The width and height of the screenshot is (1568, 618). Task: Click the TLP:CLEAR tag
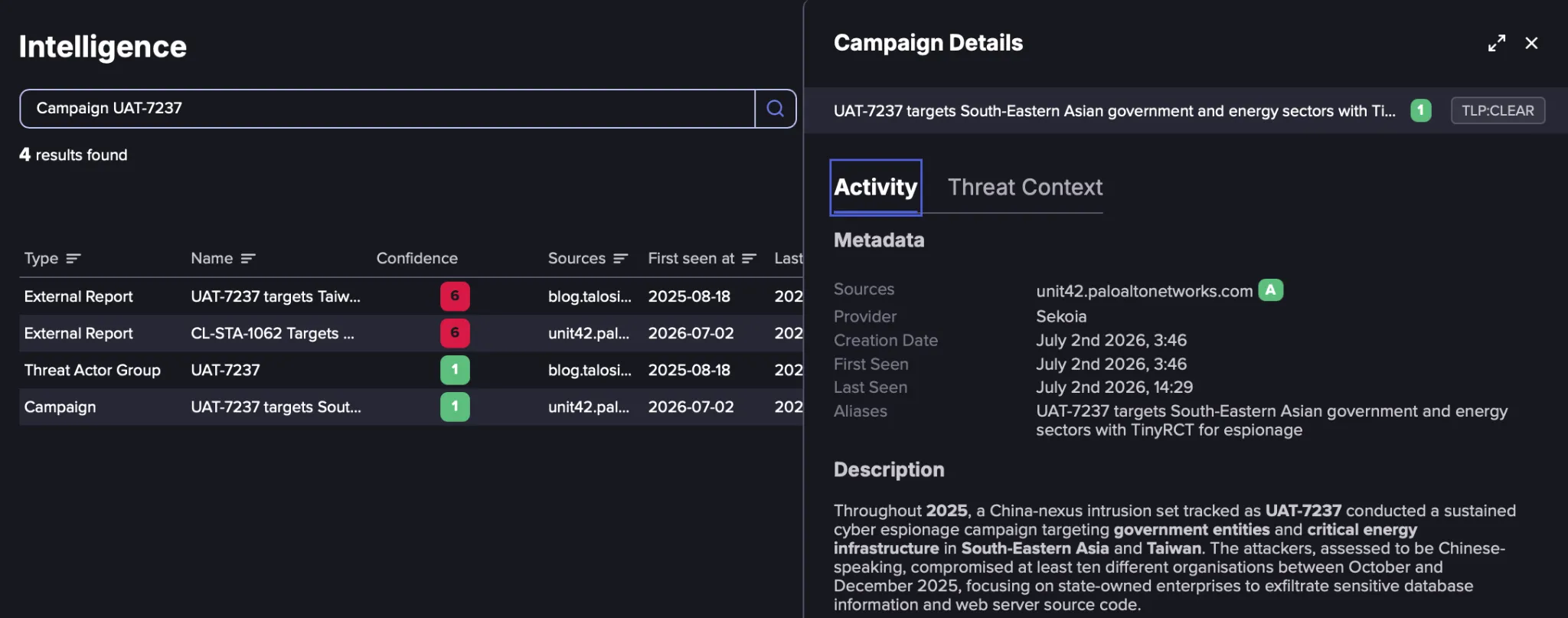coord(1498,110)
